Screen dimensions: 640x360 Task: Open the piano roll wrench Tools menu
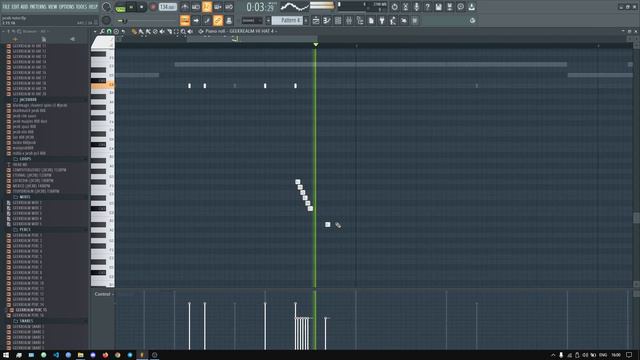[102, 31]
